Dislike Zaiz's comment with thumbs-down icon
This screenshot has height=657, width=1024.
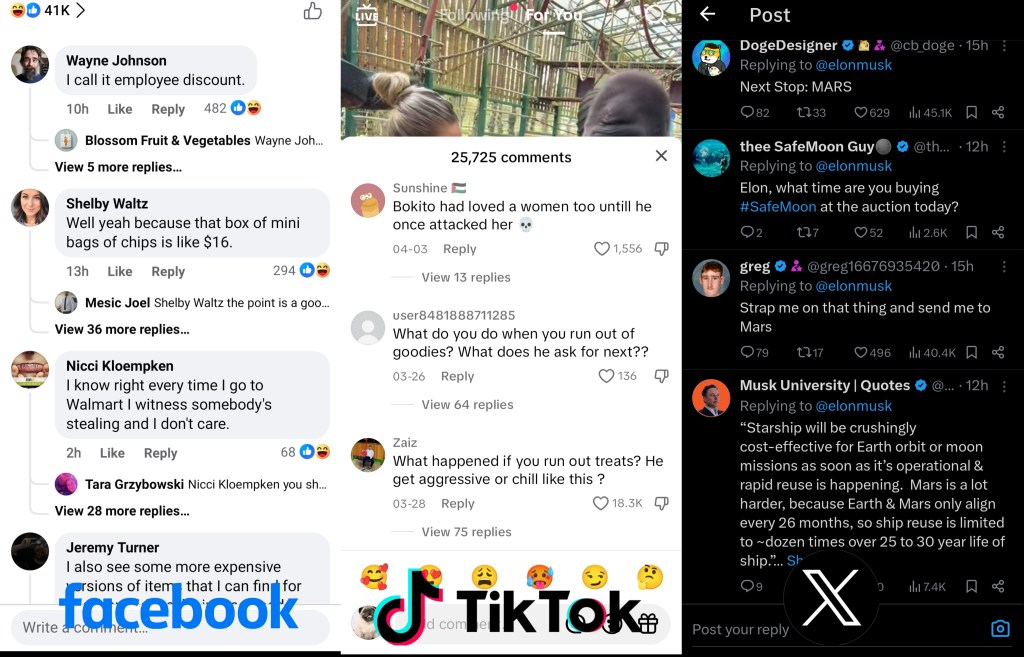(x=662, y=504)
